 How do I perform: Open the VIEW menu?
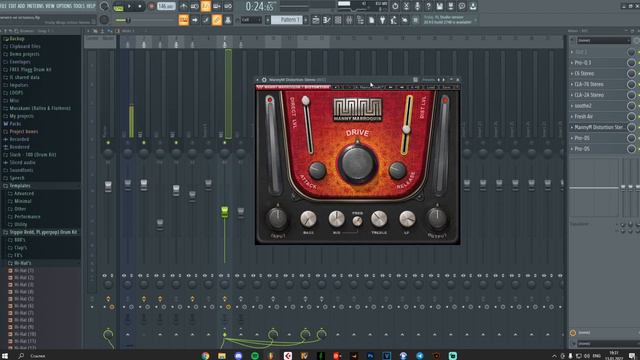50,6
